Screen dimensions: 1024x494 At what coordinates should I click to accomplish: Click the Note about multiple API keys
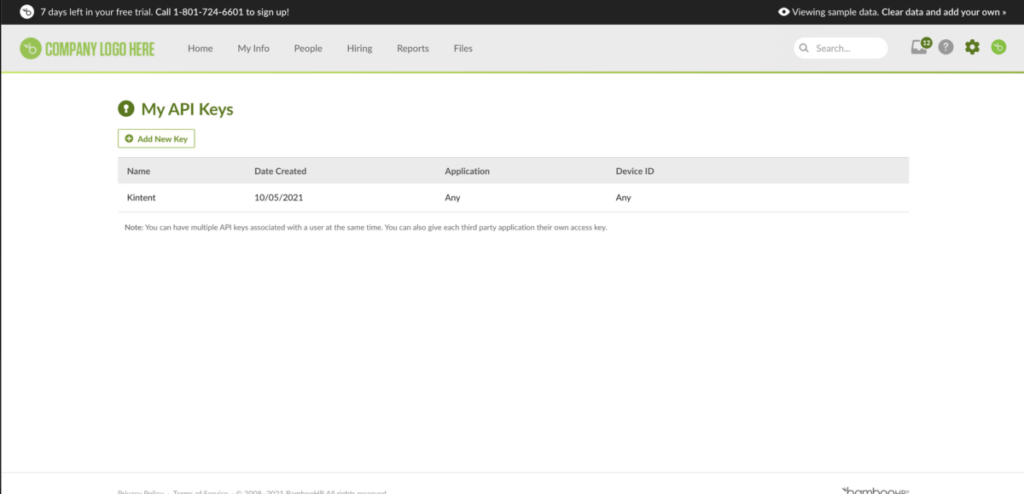366,228
